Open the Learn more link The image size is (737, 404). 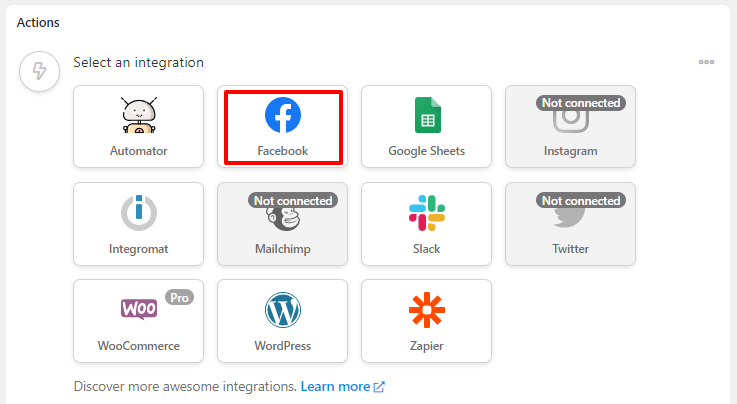[x=343, y=386]
